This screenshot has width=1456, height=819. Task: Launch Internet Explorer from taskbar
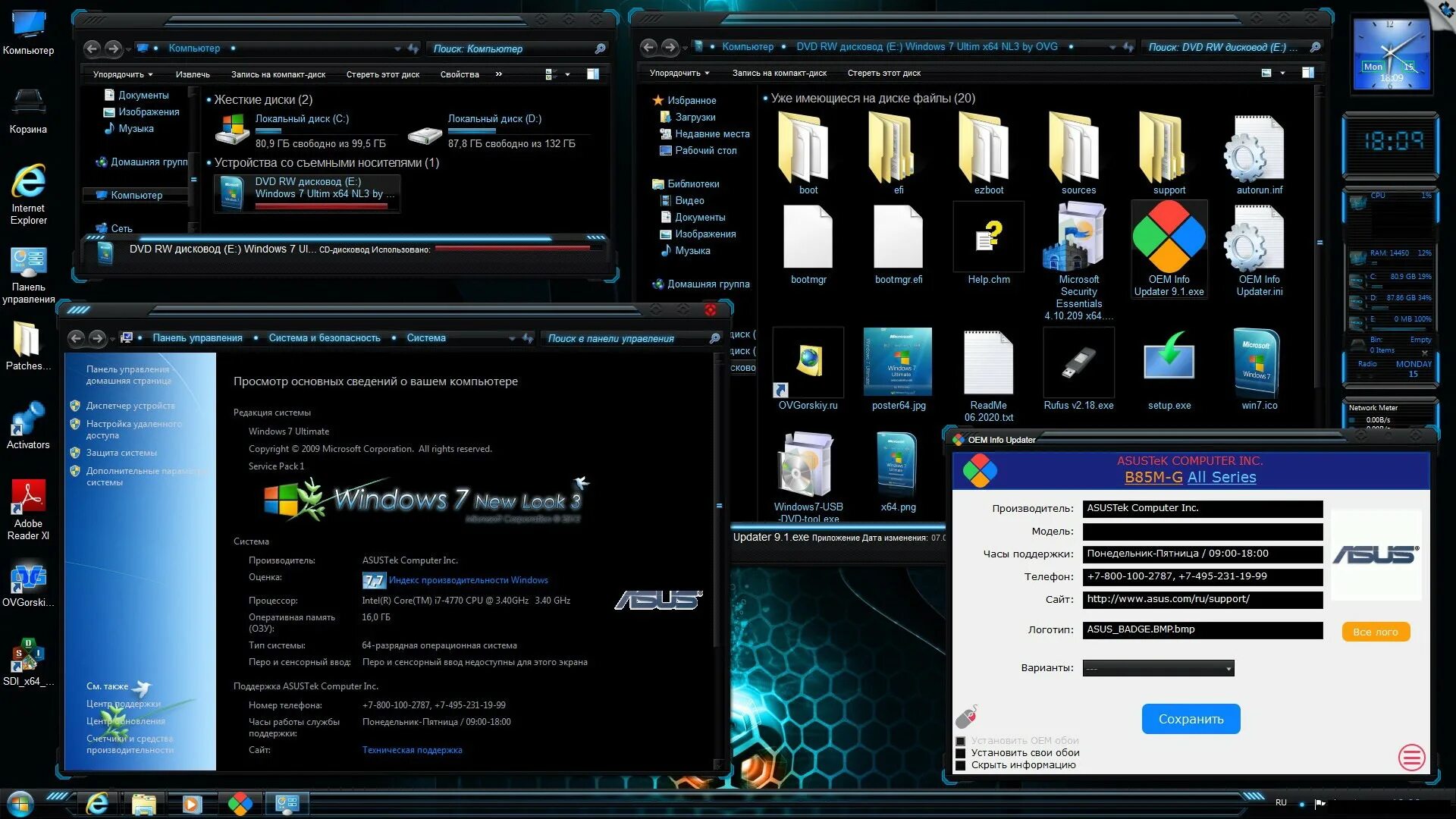click(97, 803)
